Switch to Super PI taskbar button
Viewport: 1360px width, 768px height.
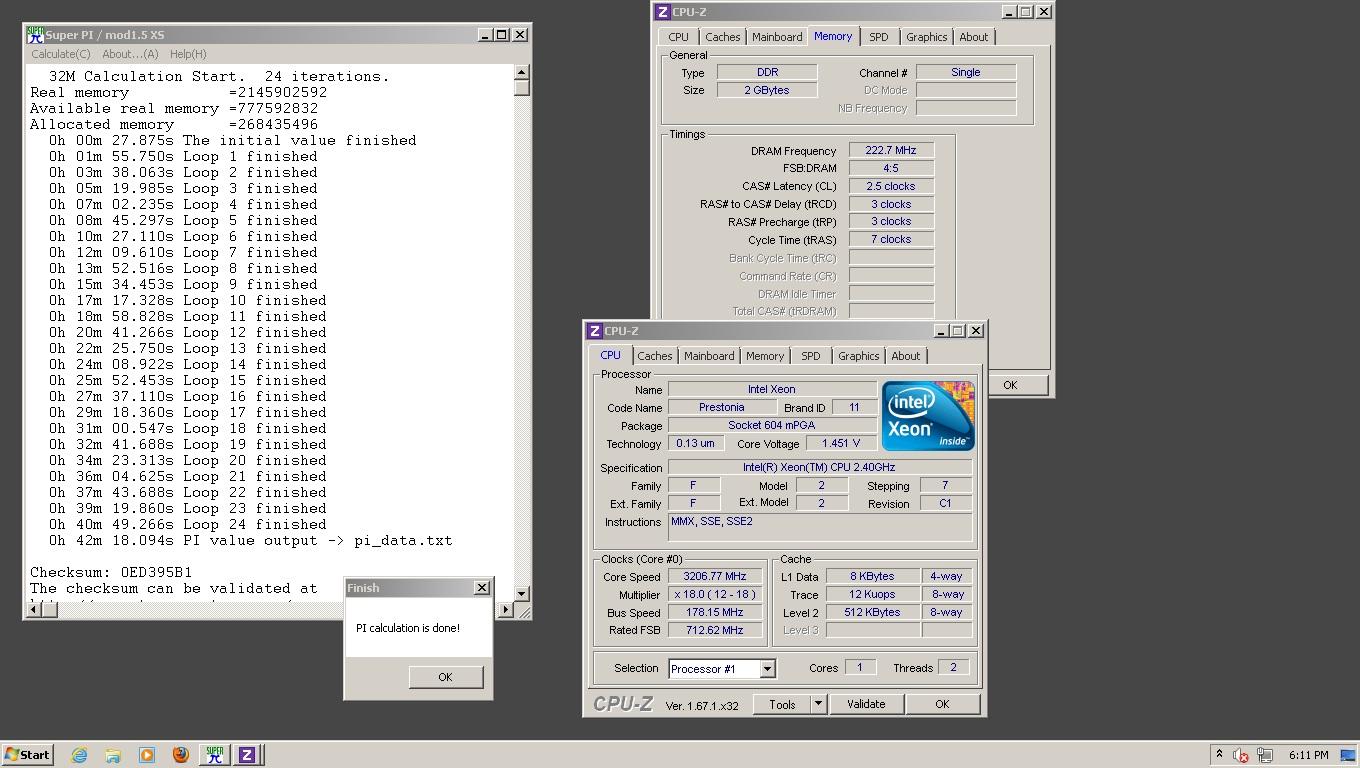pos(214,755)
